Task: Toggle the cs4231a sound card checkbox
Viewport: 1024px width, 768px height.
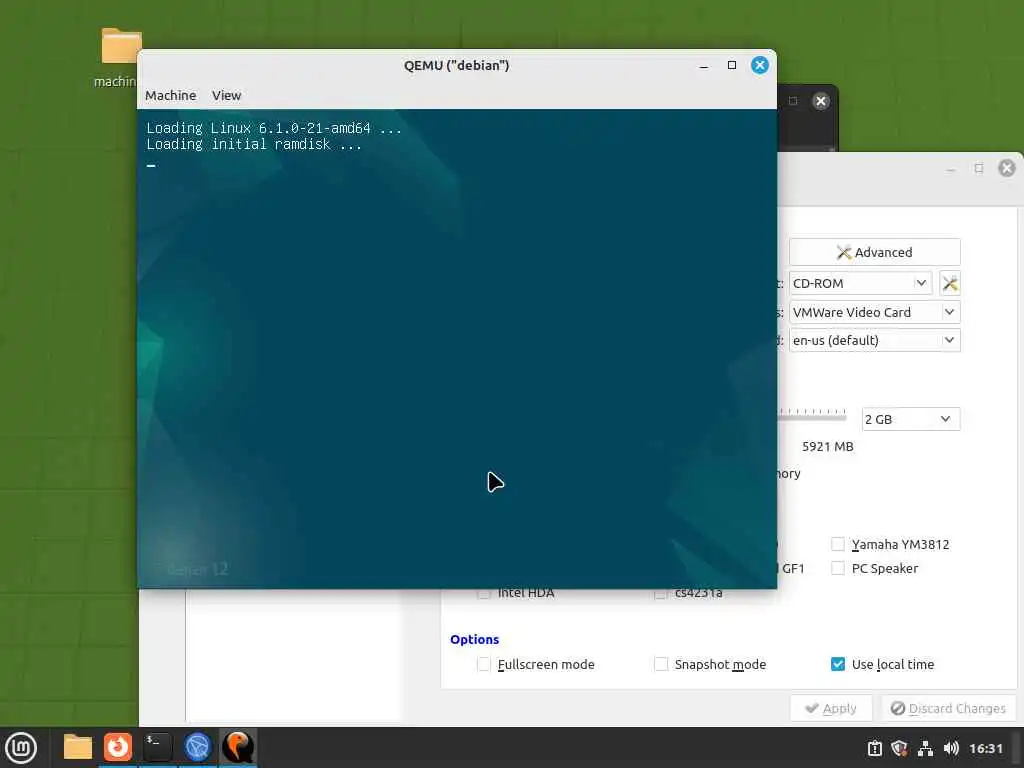Action: [660, 593]
